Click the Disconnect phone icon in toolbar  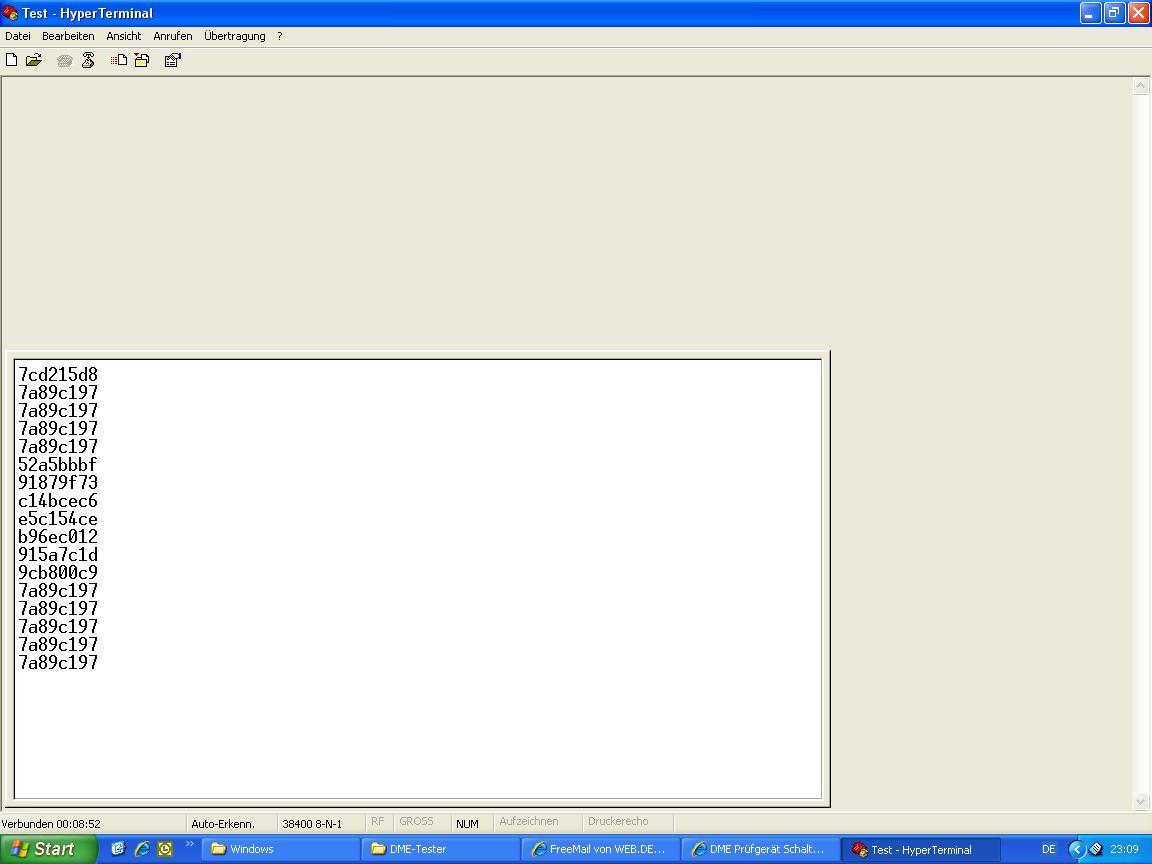[x=88, y=60]
